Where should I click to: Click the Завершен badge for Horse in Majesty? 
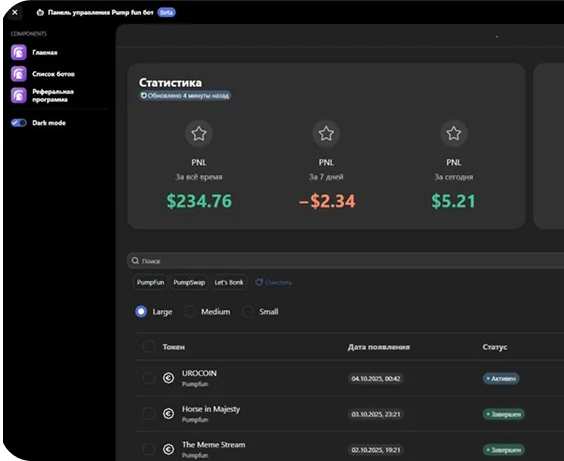504,414
